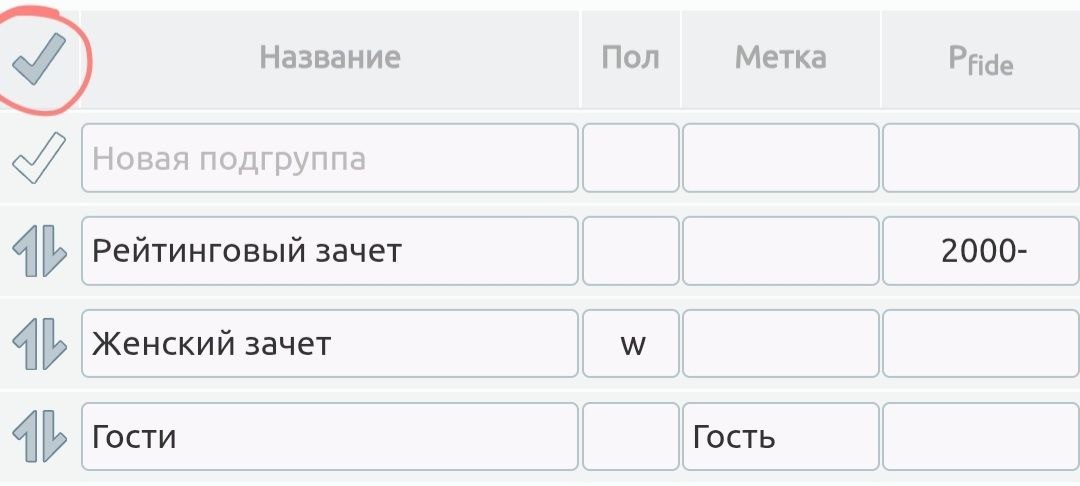
Task: Click empty Метка field in Женский зачет row
Action: (780, 344)
